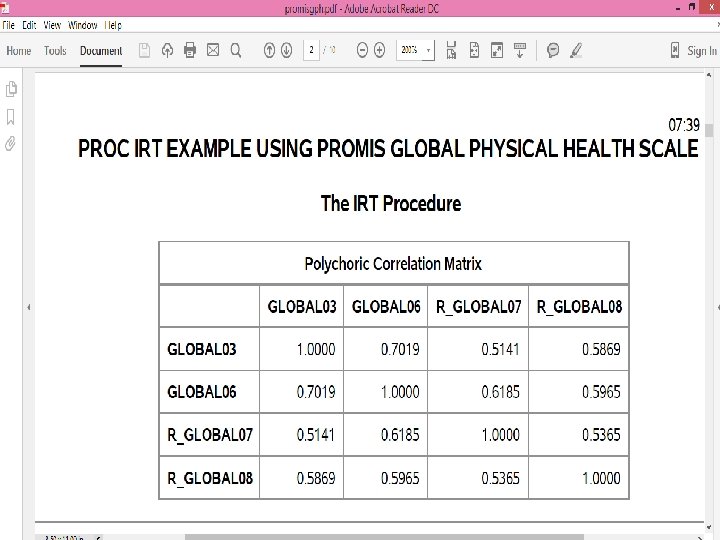The image size is (720, 540).
Task: Click the R_GLOBAL07 row label
Action: click(x=210, y=435)
